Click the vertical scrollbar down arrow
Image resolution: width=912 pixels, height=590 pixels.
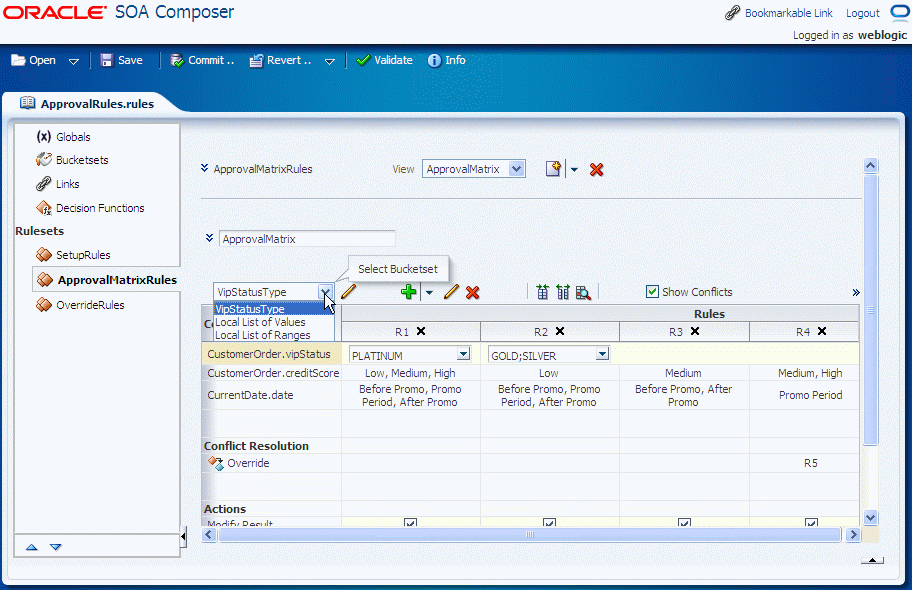871,517
